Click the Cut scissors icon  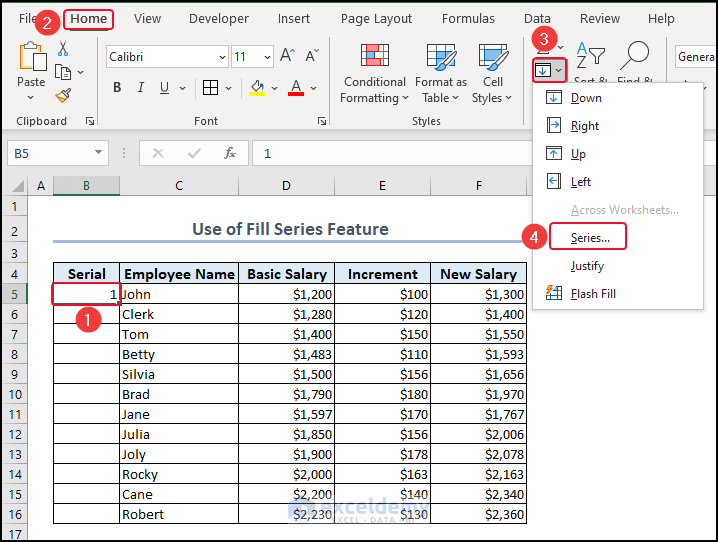click(x=63, y=48)
